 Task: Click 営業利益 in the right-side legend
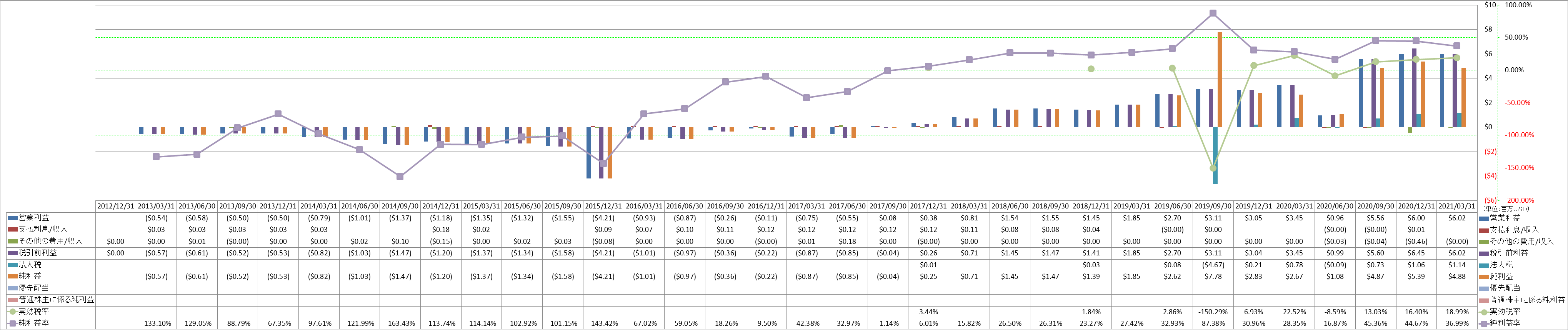(1500, 218)
